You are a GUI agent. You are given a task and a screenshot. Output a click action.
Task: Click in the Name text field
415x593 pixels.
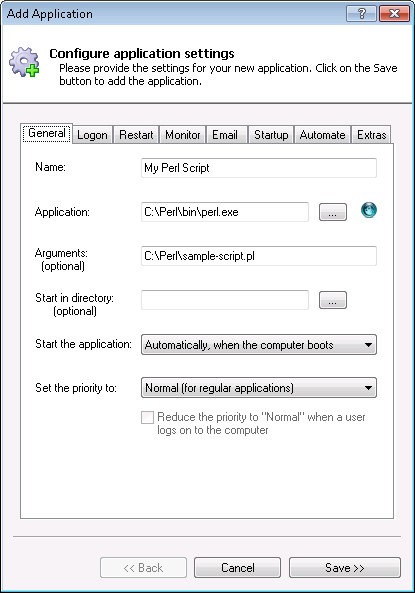259,168
